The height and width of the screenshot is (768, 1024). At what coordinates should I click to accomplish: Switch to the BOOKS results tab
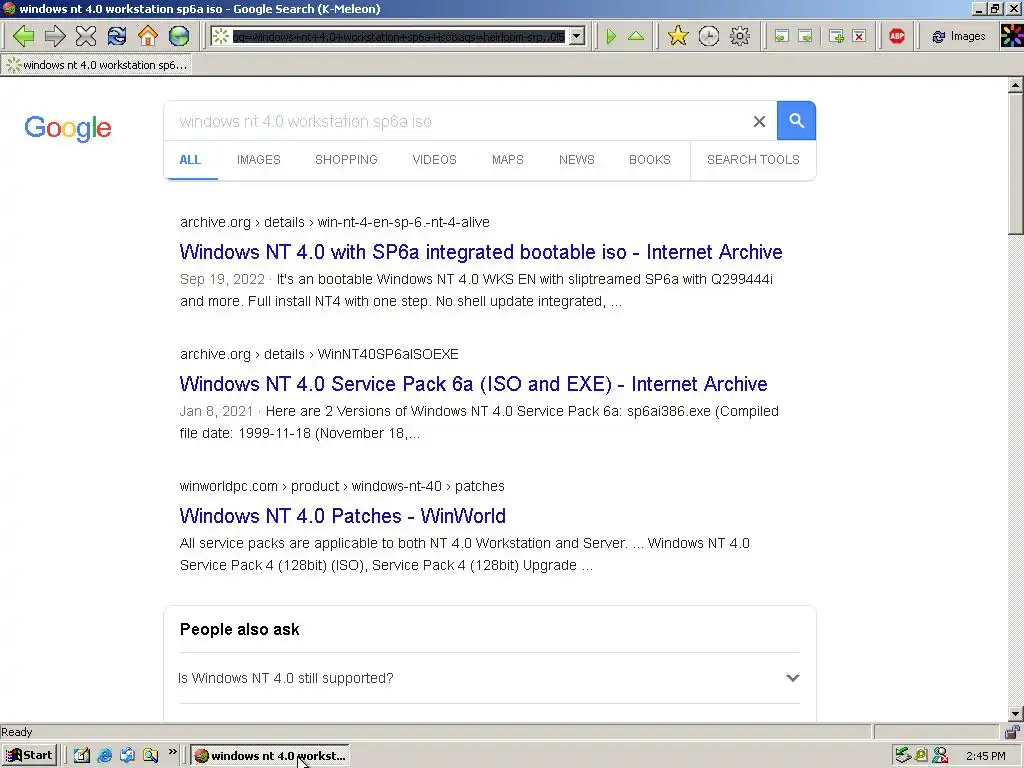(650, 160)
